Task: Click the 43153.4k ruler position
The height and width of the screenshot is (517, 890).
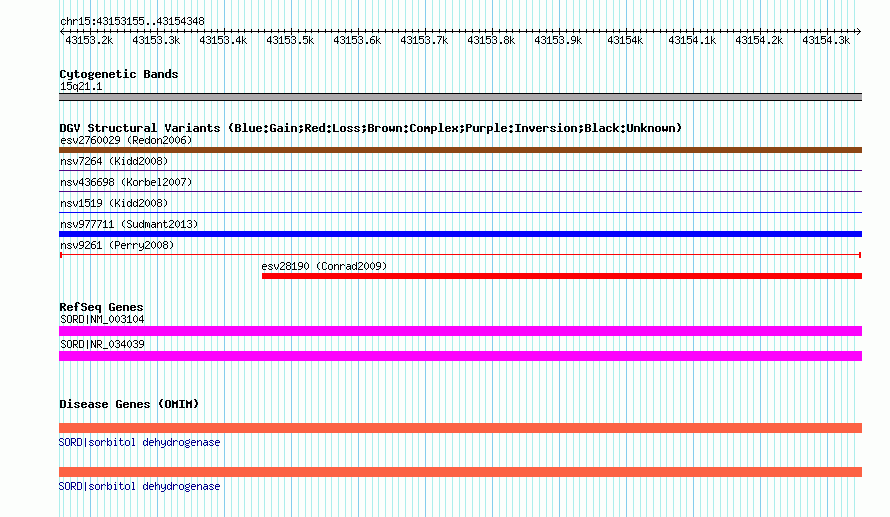Action: (x=223, y=40)
